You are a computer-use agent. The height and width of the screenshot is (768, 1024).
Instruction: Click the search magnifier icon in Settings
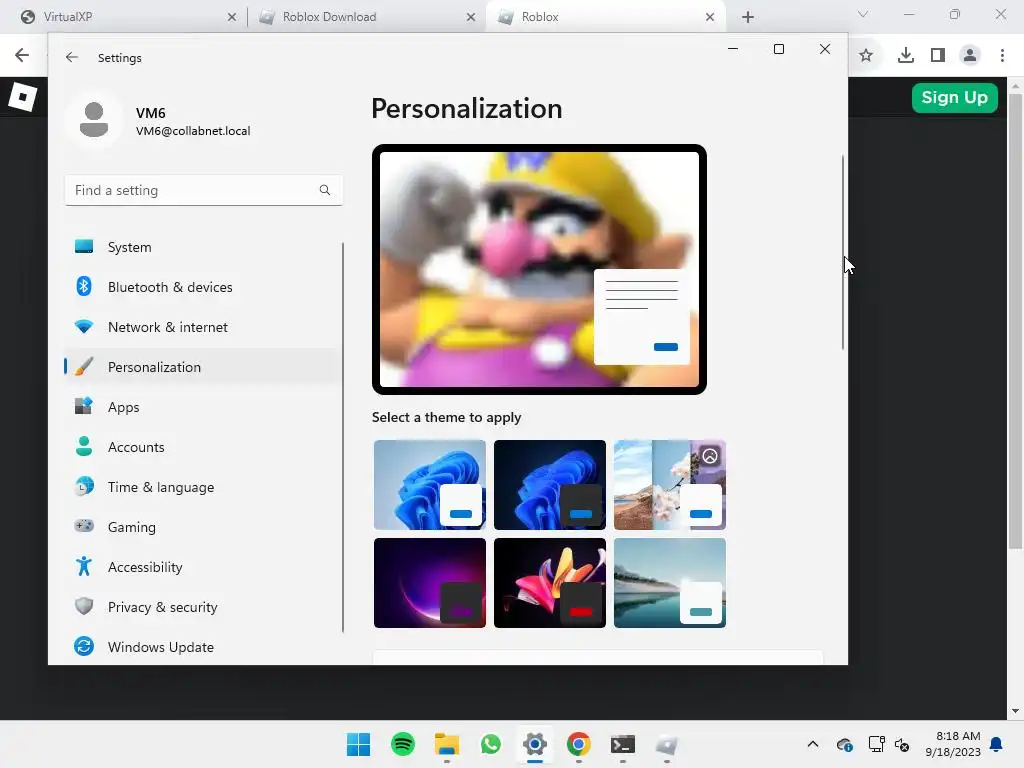[325, 190]
